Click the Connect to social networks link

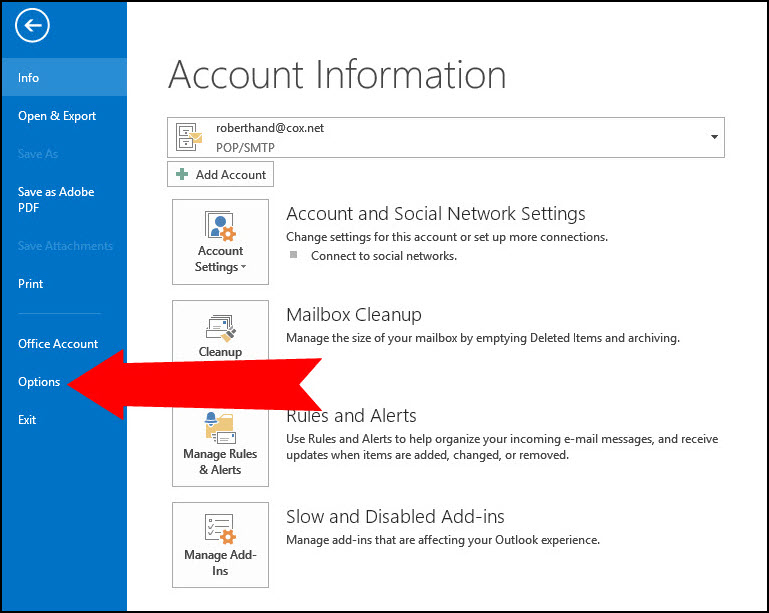click(x=384, y=256)
